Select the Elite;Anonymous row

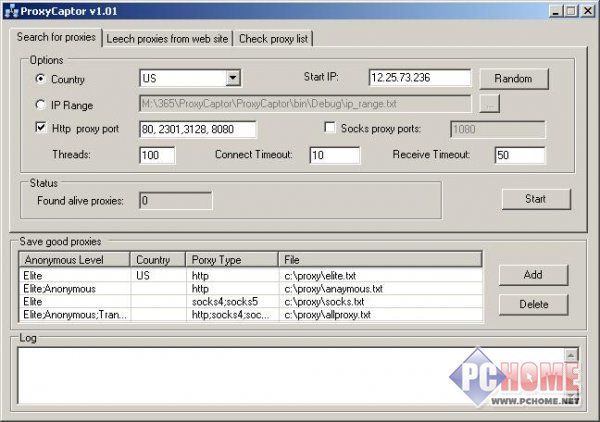tap(251, 288)
